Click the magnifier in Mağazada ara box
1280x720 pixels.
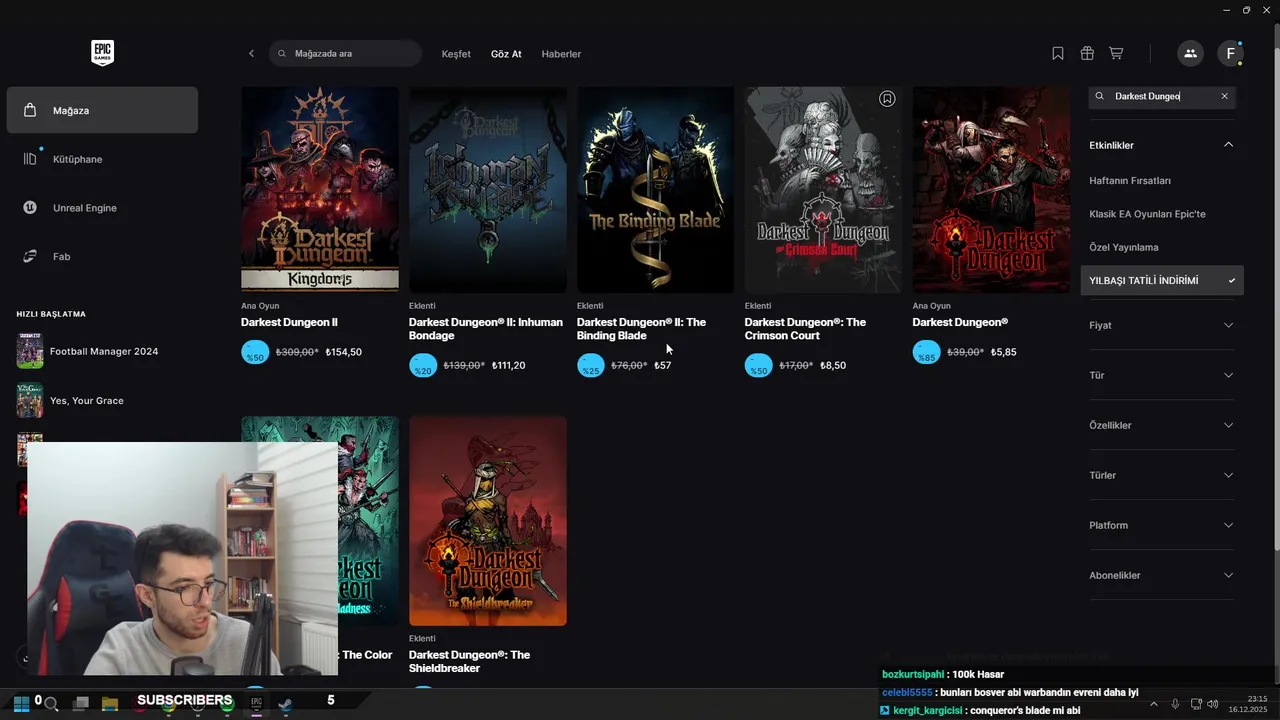(282, 54)
